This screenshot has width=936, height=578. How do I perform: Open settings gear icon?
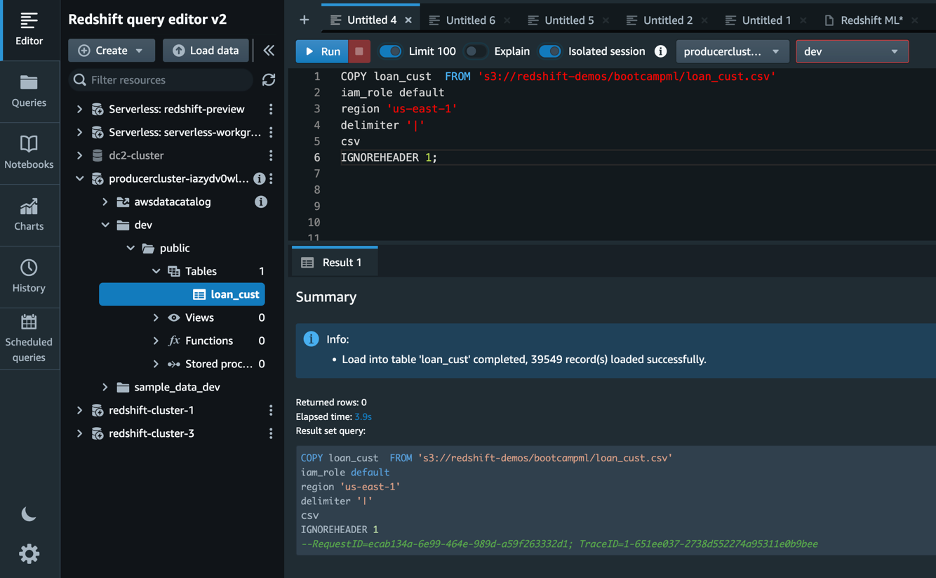pyautogui.click(x=29, y=553)
